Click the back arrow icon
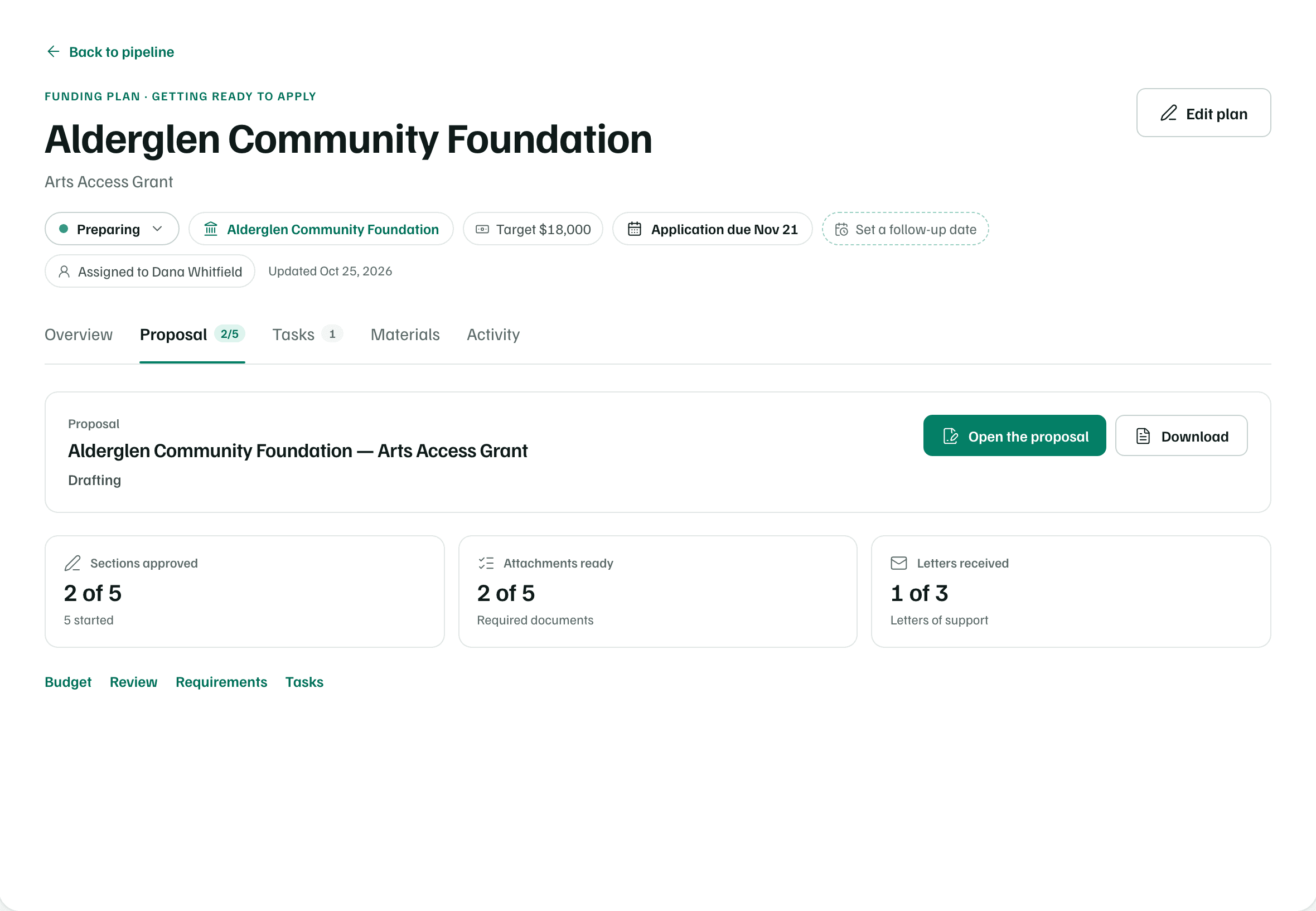 tap(53, 52)
